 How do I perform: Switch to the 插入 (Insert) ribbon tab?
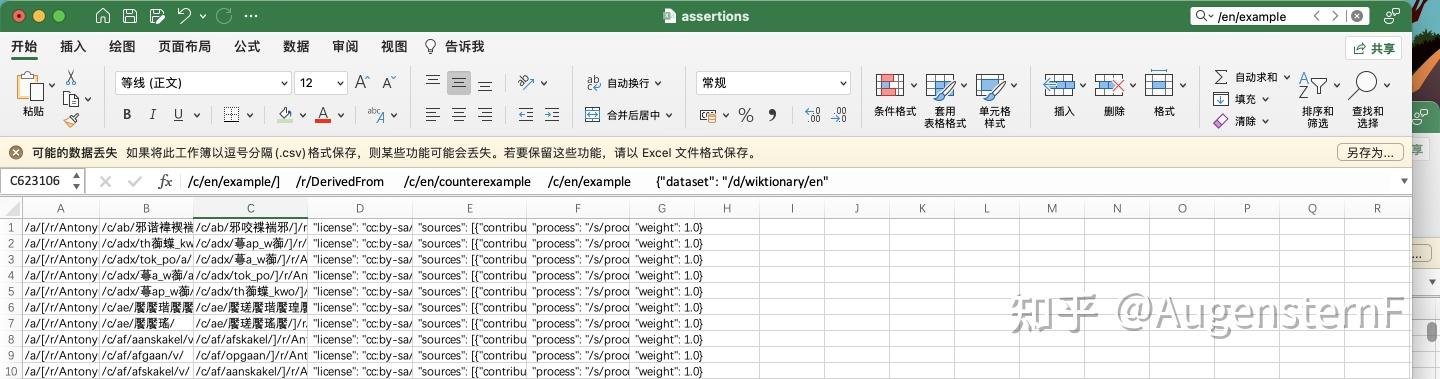click(x=73, y=47)
